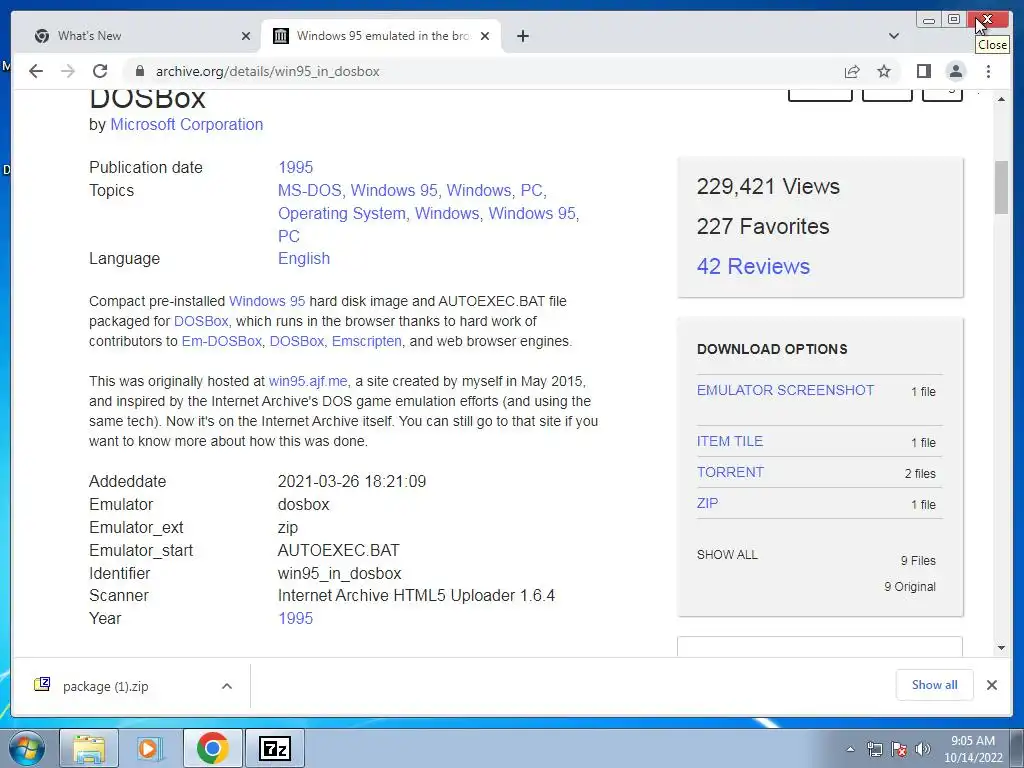
Task: Open the English language link
Action: tap(304, 258)
